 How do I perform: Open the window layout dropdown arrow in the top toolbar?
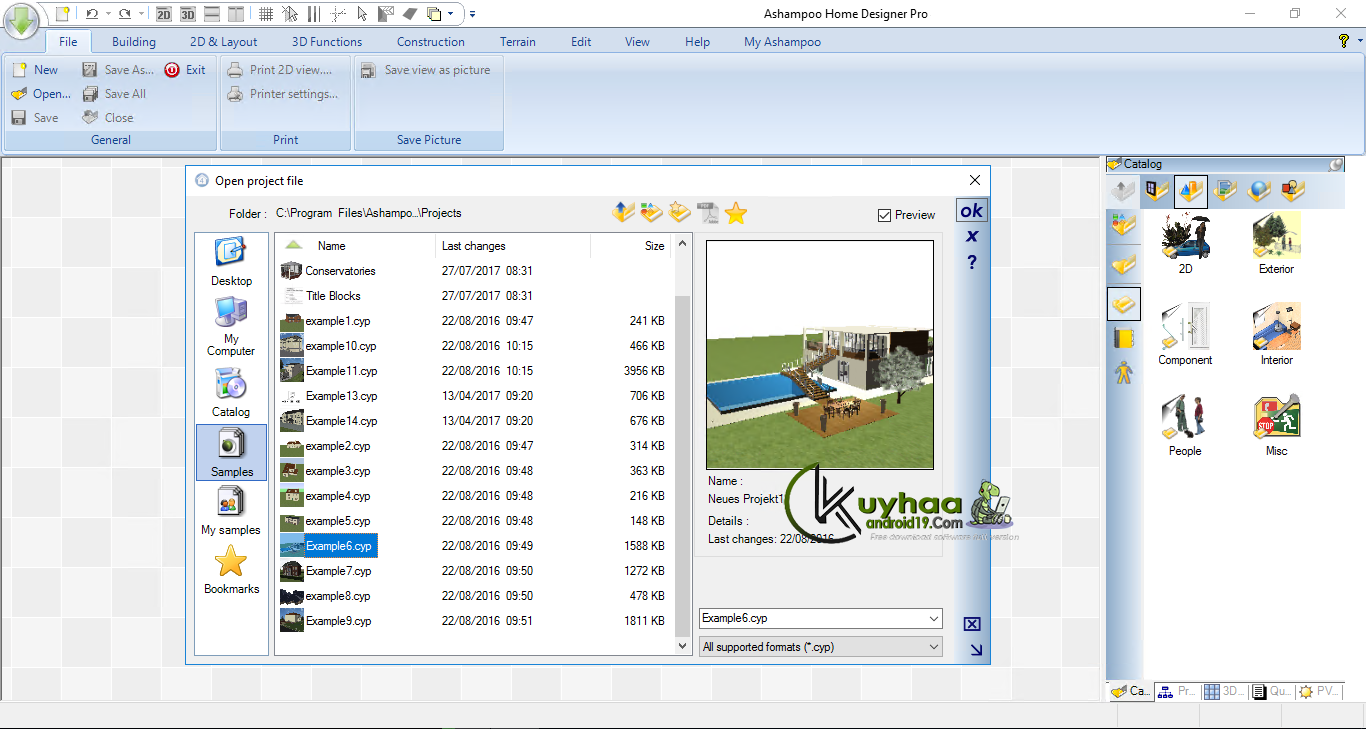451,14
